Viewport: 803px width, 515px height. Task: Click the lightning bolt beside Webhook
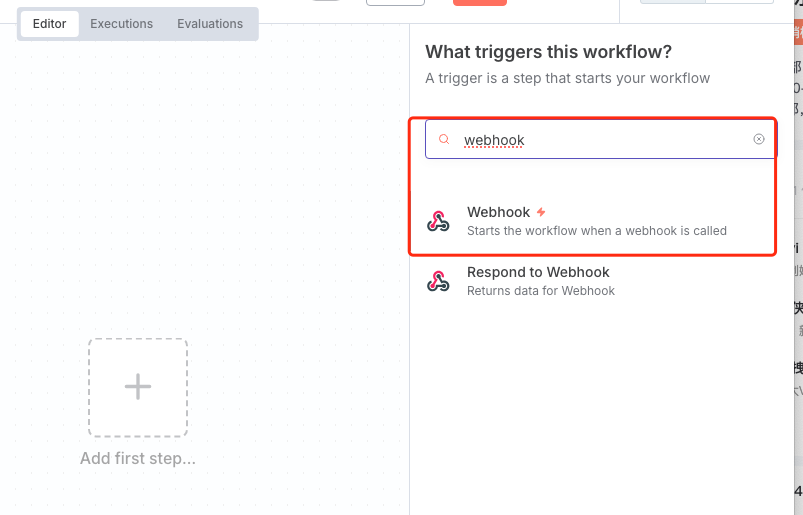click(x=541, y=212)
